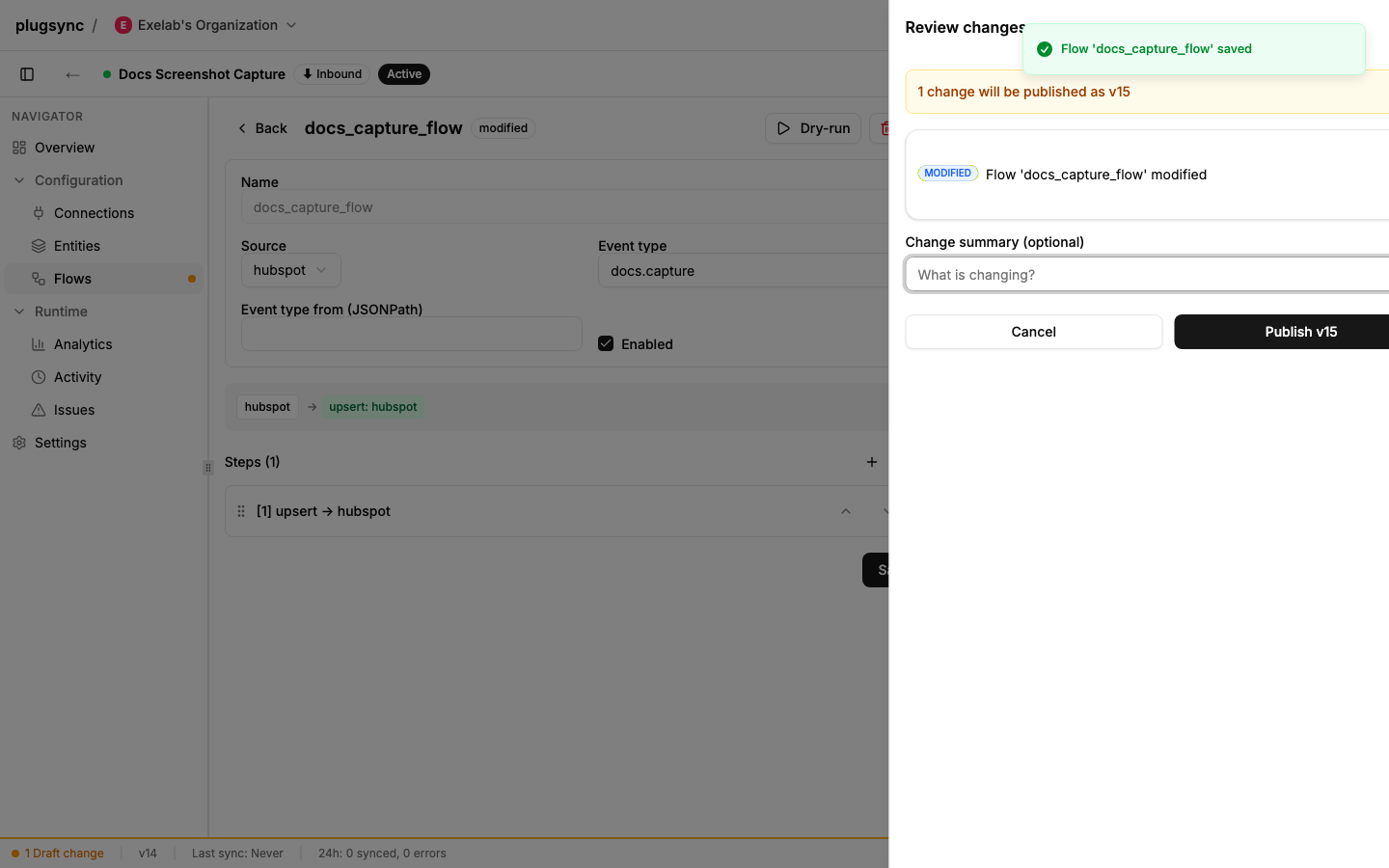Toggle the Enabled checkbox
Screen dimensions: 1389x868
click(606, 343)
